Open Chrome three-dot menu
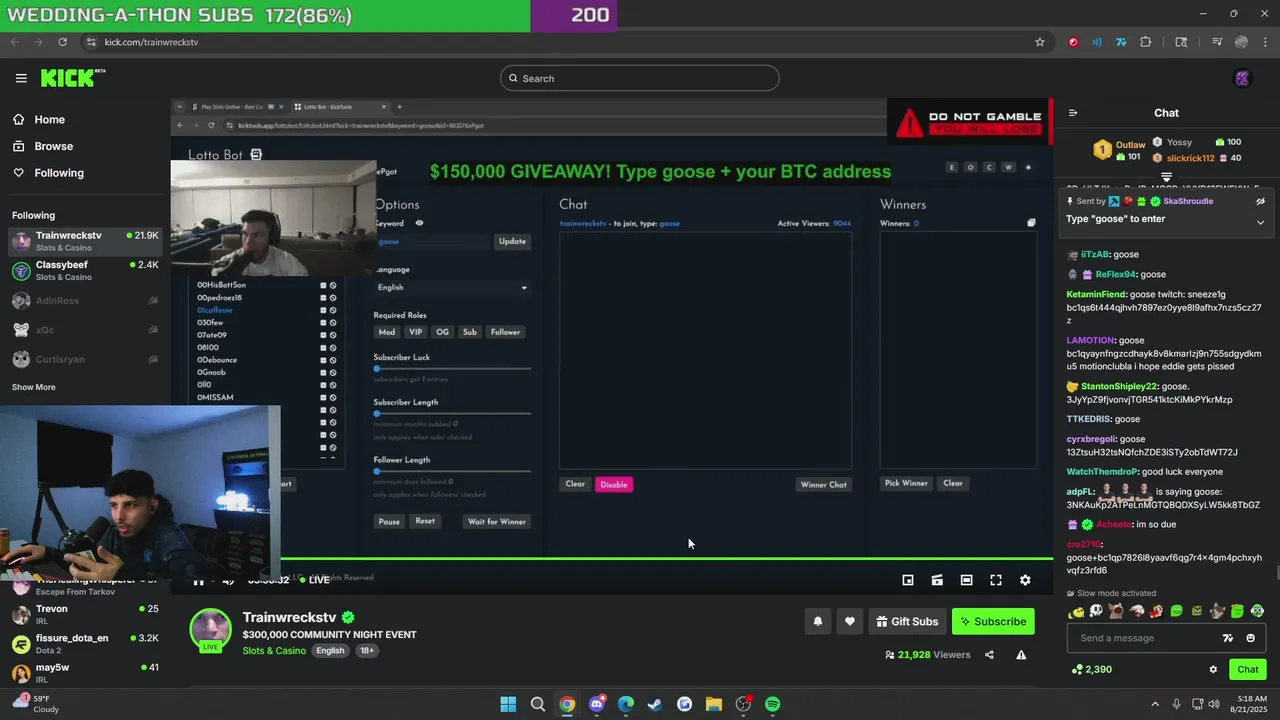 pyautogui.click(x=1265, y=42)
